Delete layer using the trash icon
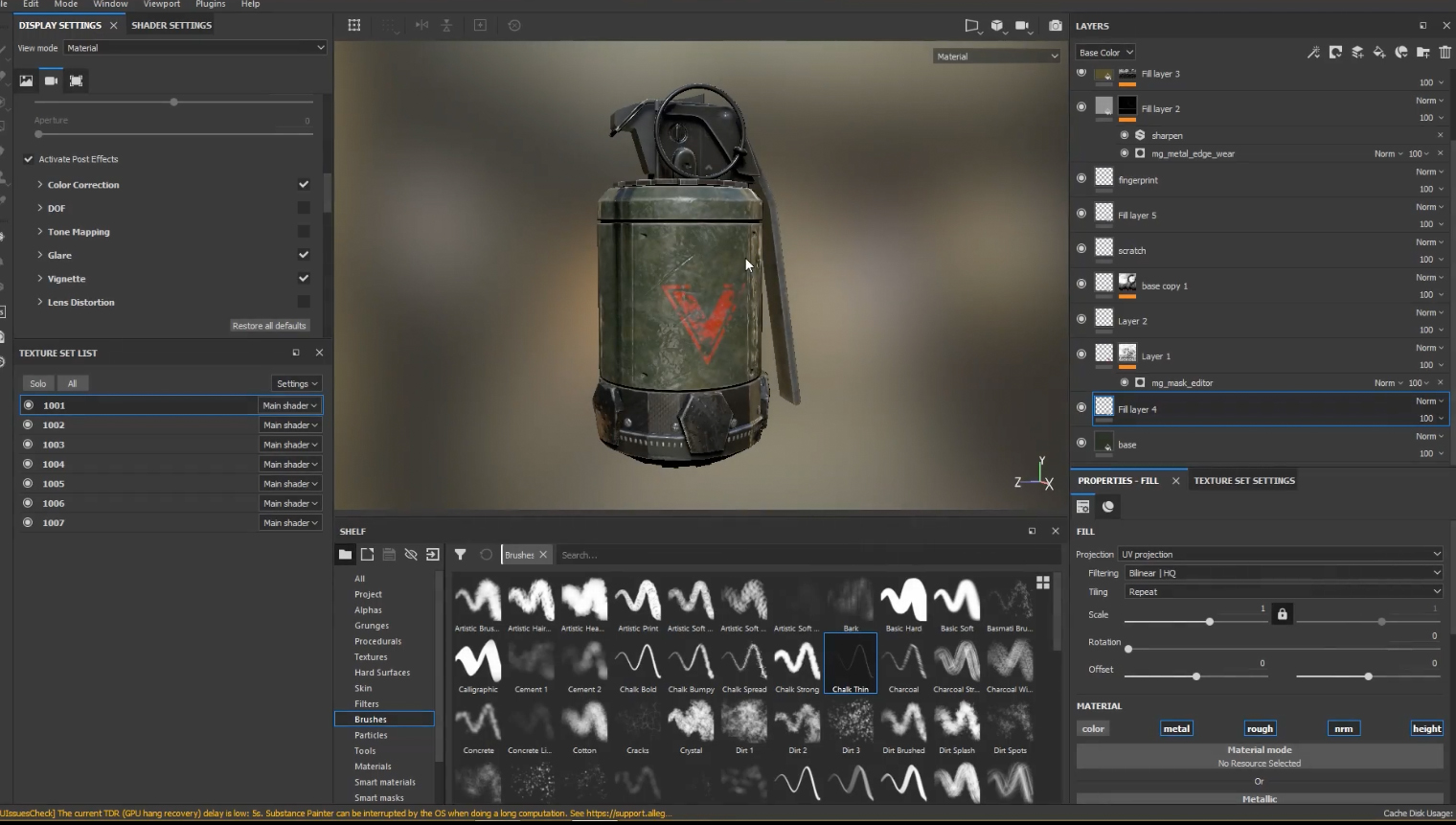1456x825 pixels. pyautogui.click(x=1445, y=53)
